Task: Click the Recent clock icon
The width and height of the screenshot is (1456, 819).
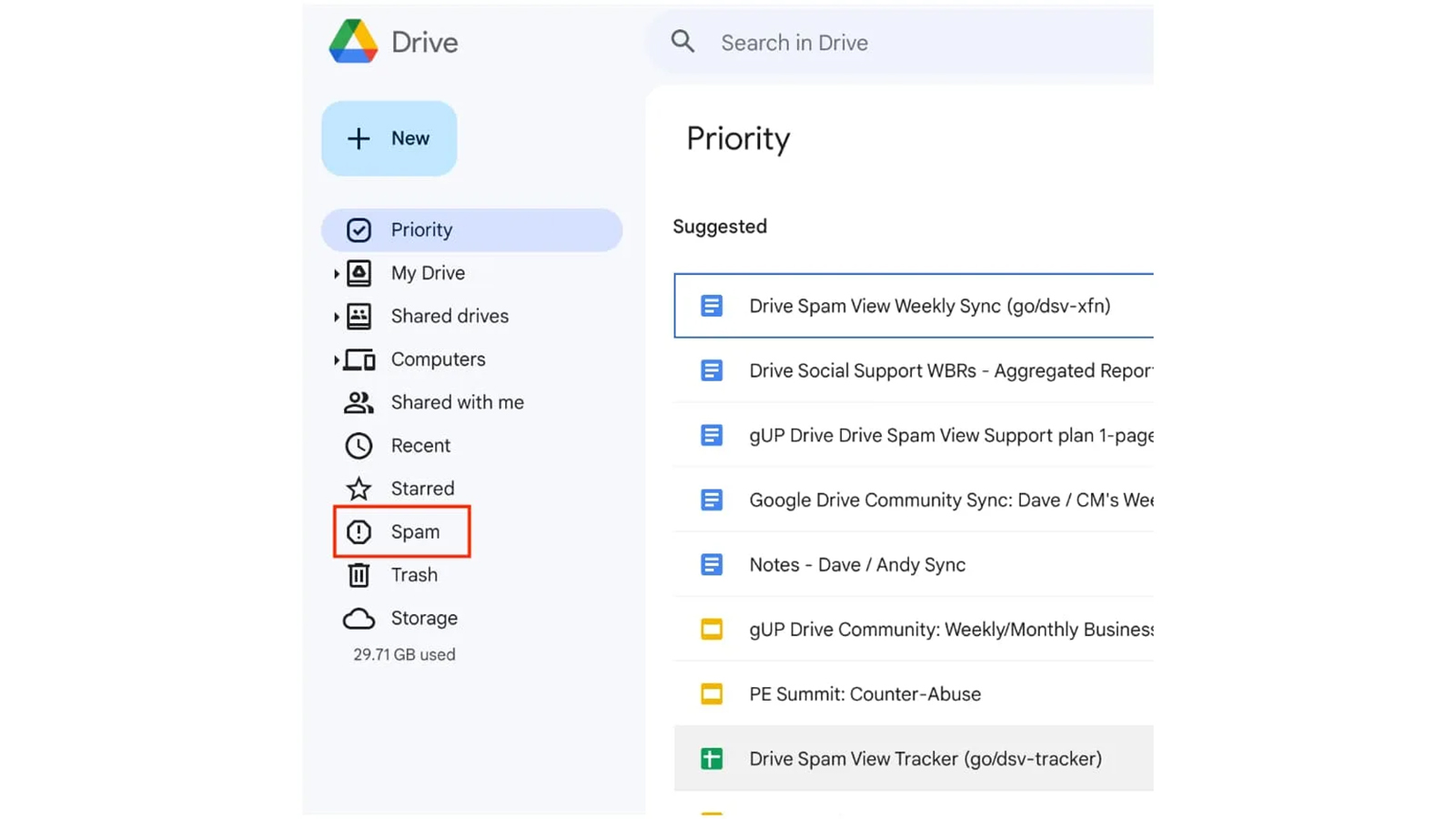Action: (x=359, y=445)
